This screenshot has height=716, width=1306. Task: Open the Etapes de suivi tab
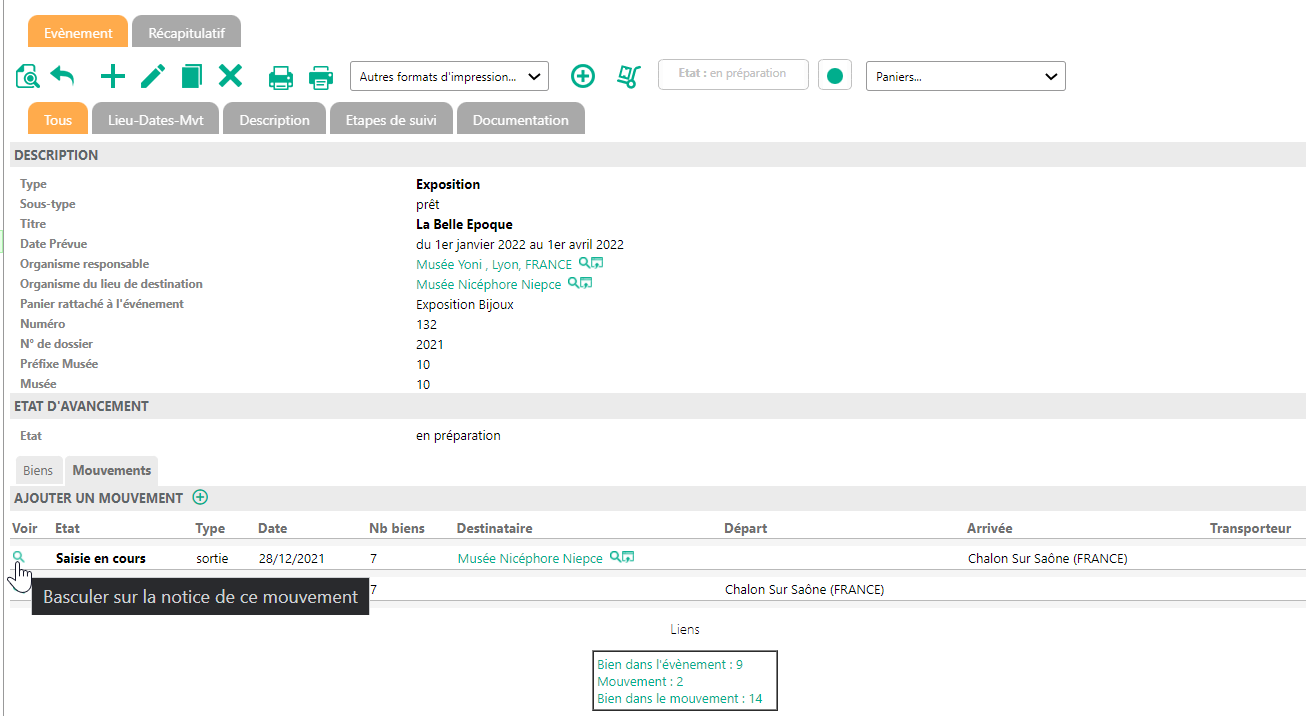[x=392, y=120]
